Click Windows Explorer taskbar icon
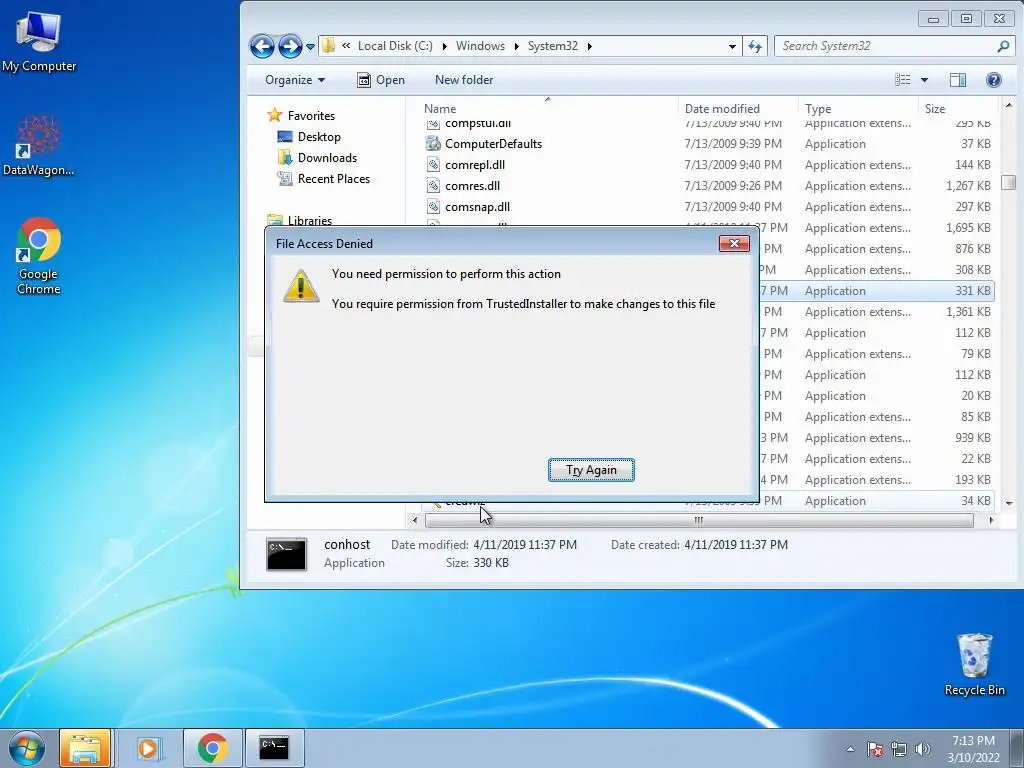This screenshot has height=768, width=1024. coord(85,748)
